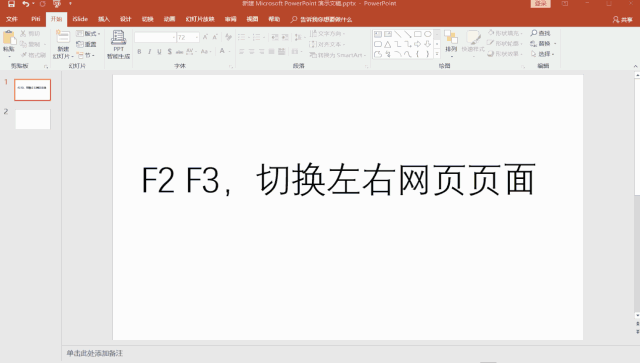
Task: Open the 设计 (Design) tab
Action: point(125,19)
